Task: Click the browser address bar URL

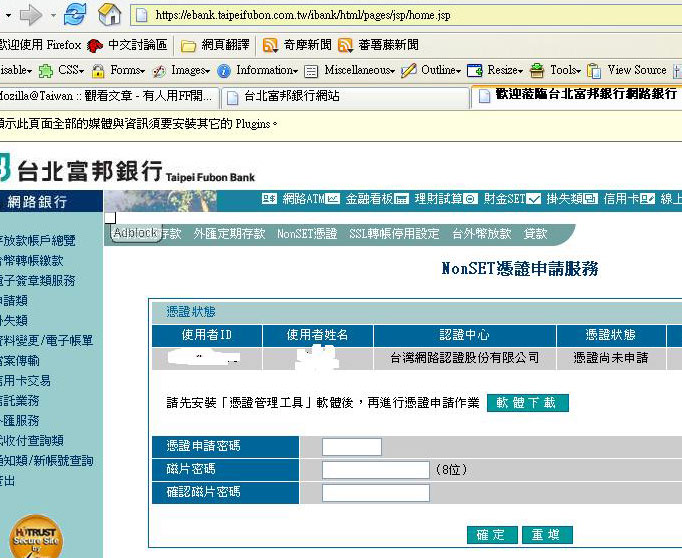Action: 300,15
